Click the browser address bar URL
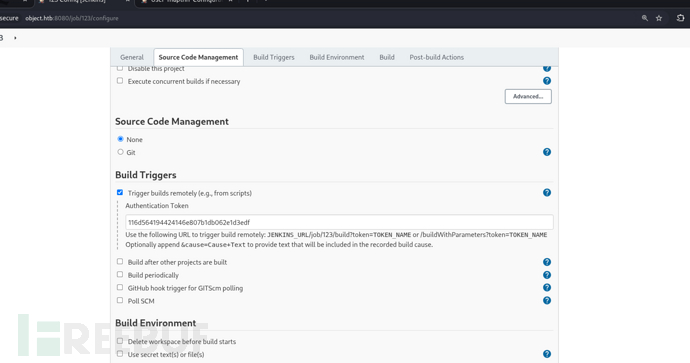690x363 pixels. click(72, 18)
